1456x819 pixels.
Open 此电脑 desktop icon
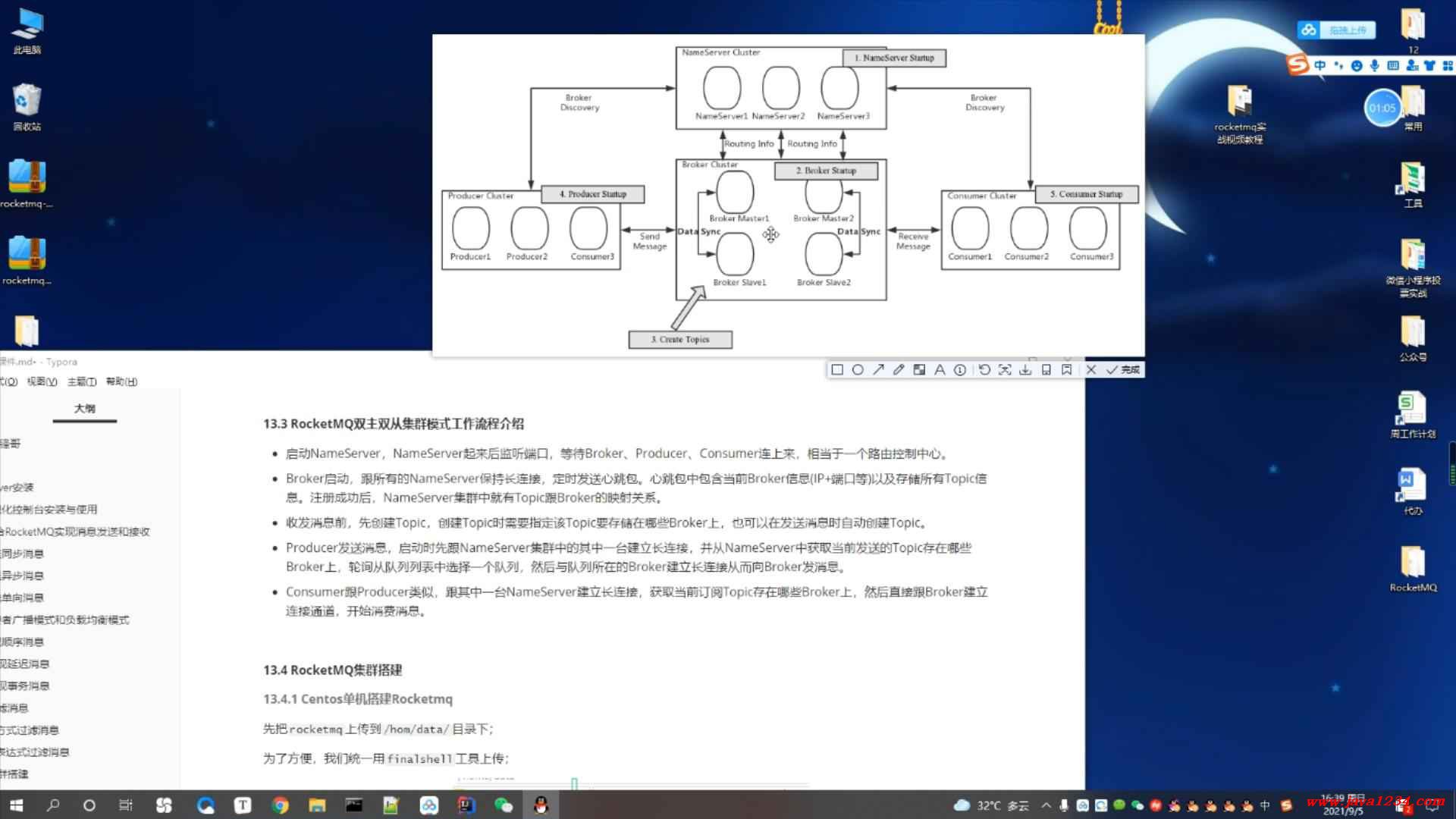27,32
